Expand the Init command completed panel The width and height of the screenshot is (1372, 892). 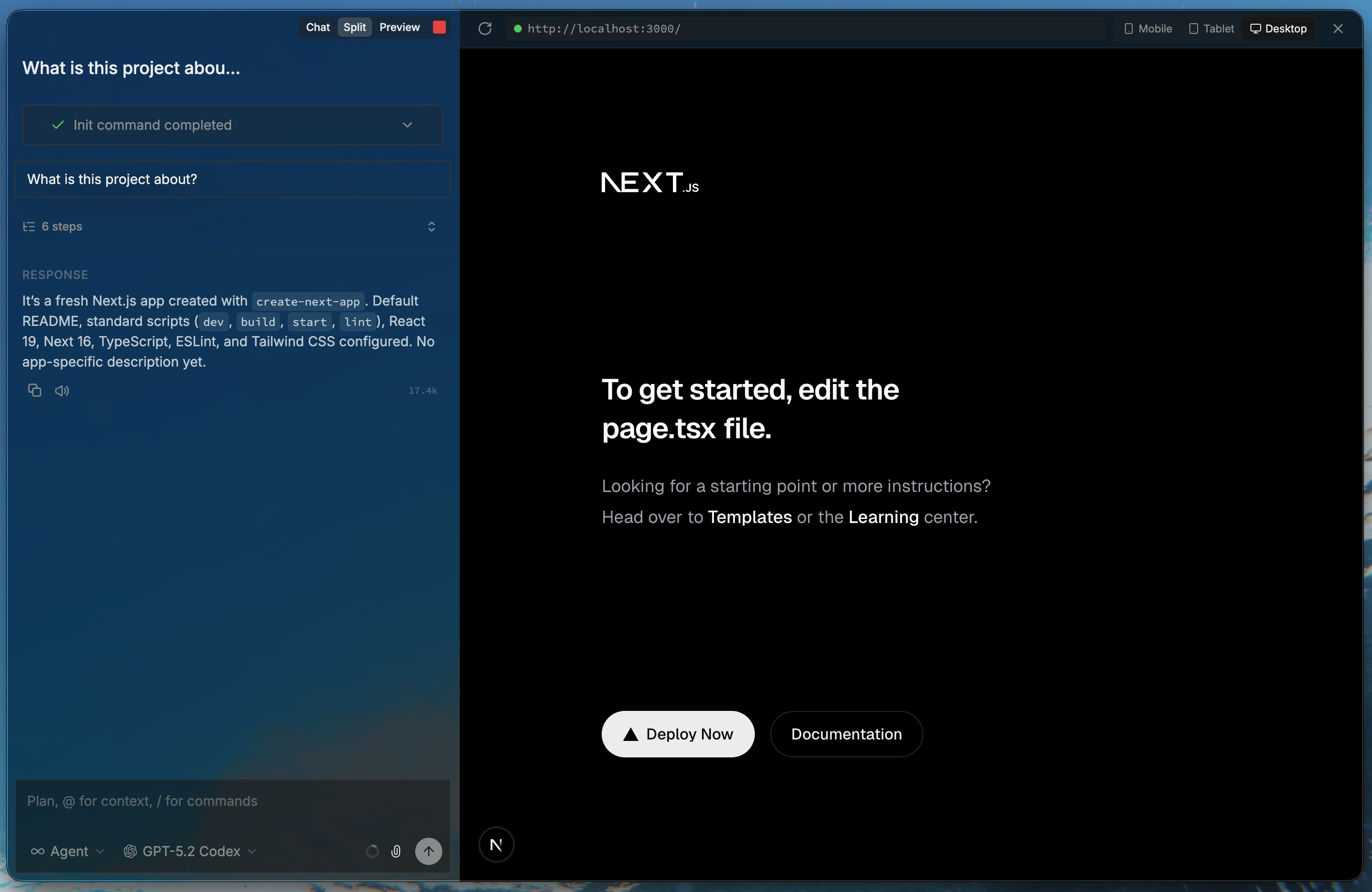tap(407, 125)
